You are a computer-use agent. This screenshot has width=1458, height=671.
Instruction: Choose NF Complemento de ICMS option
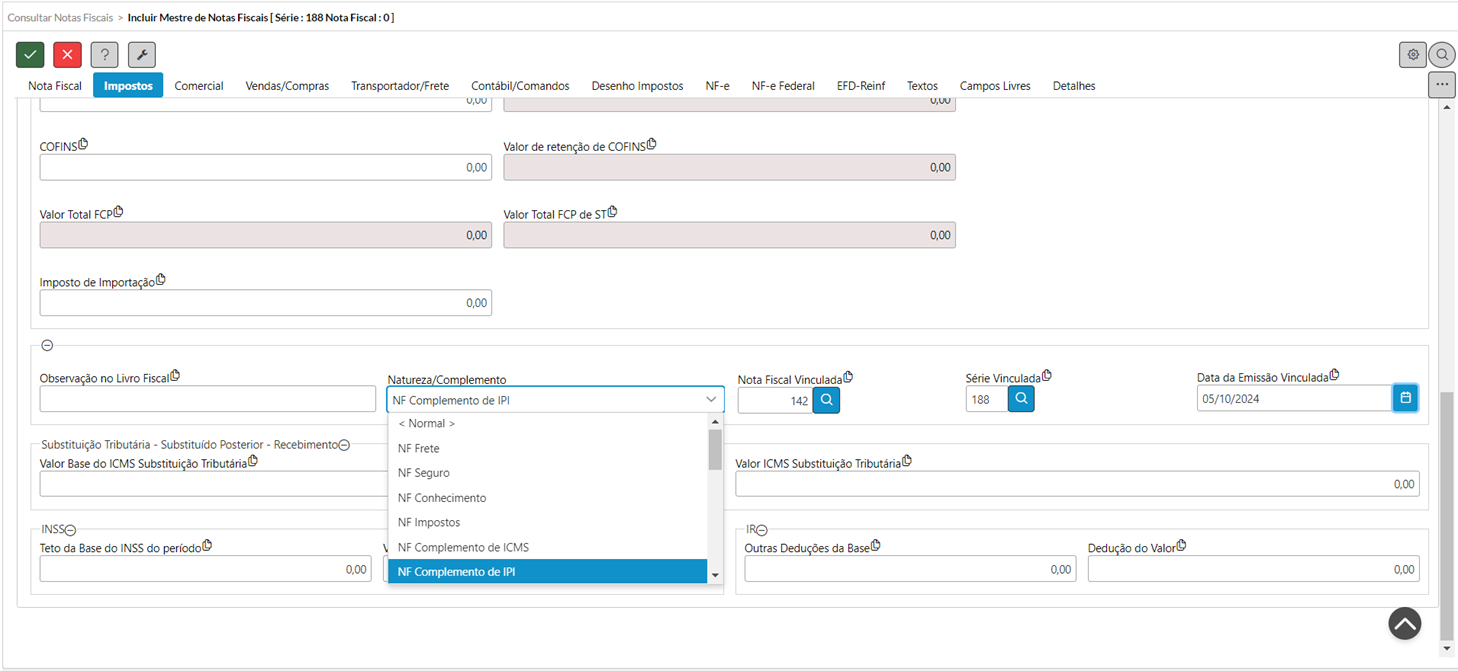(463, 547)
